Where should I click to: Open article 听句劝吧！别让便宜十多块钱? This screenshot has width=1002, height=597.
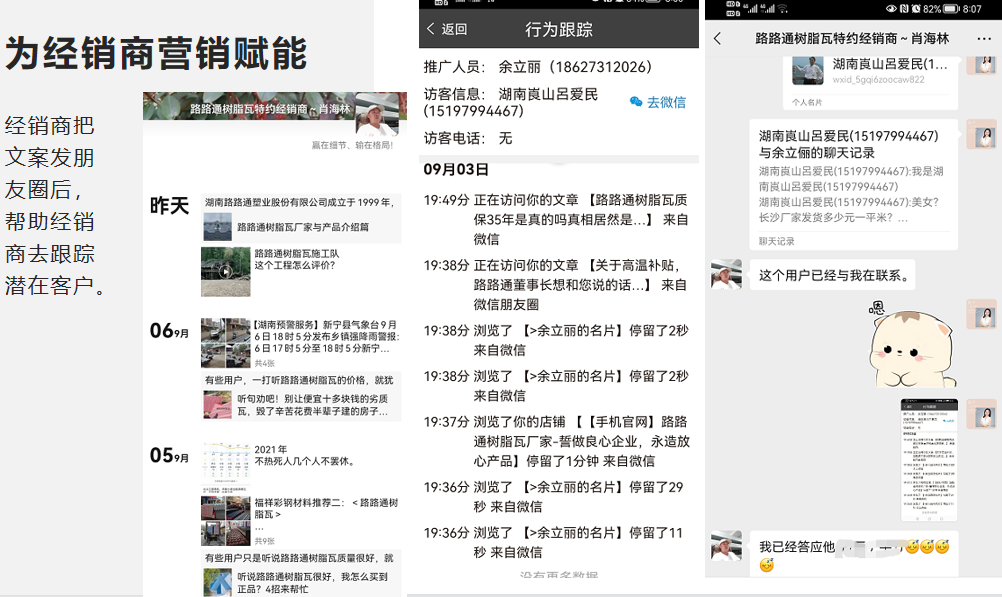(302, 405)
